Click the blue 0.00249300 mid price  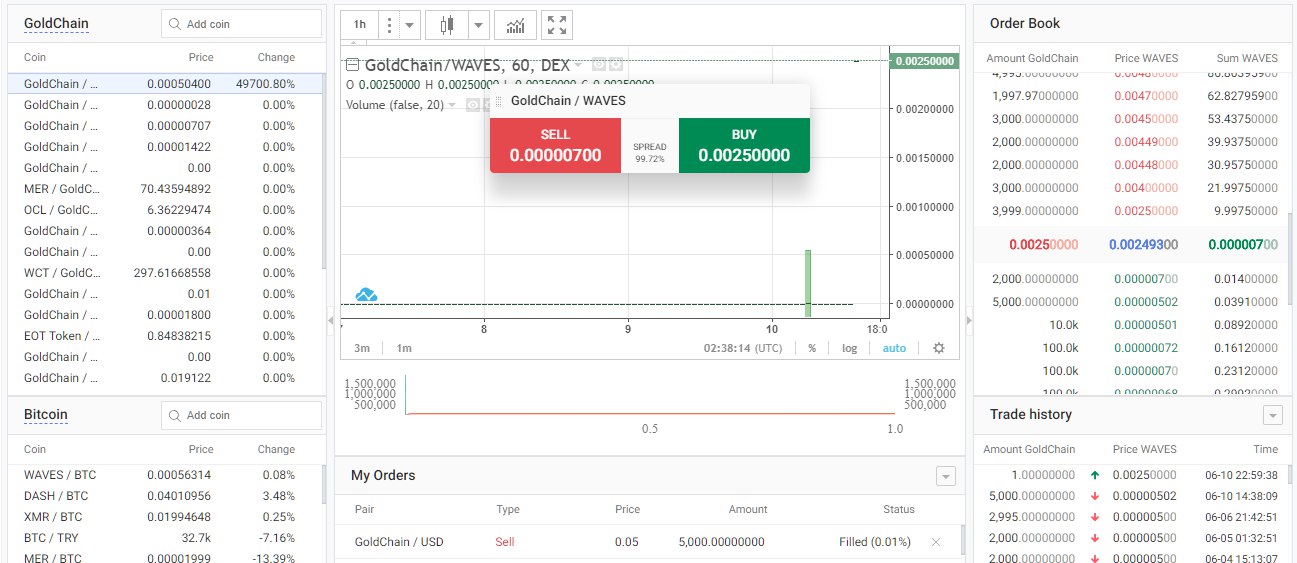pos(1143,244)
